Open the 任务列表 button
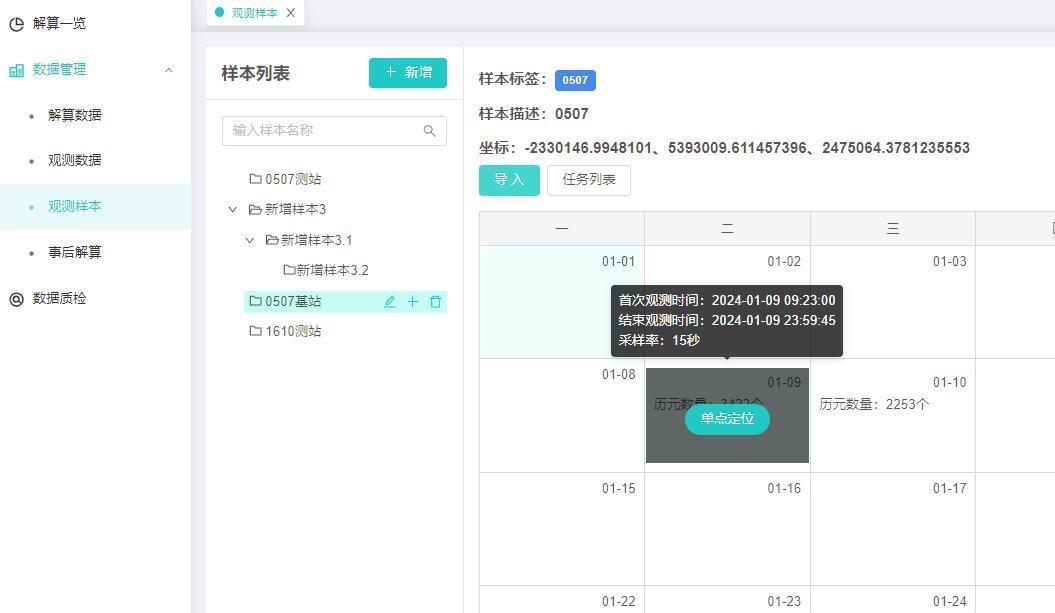 [x=588, y=180]
